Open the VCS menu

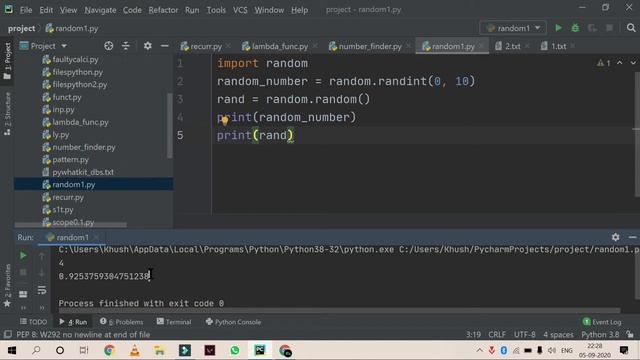[x=240, y=10]
